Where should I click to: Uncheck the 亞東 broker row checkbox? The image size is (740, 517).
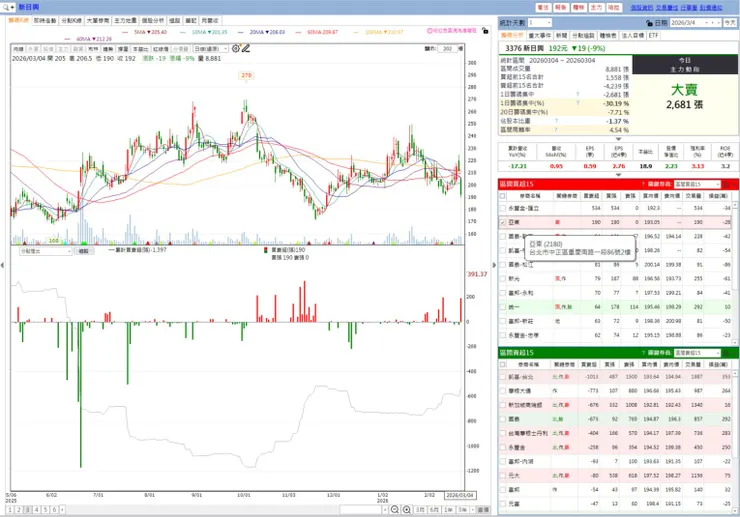point(503,222)
